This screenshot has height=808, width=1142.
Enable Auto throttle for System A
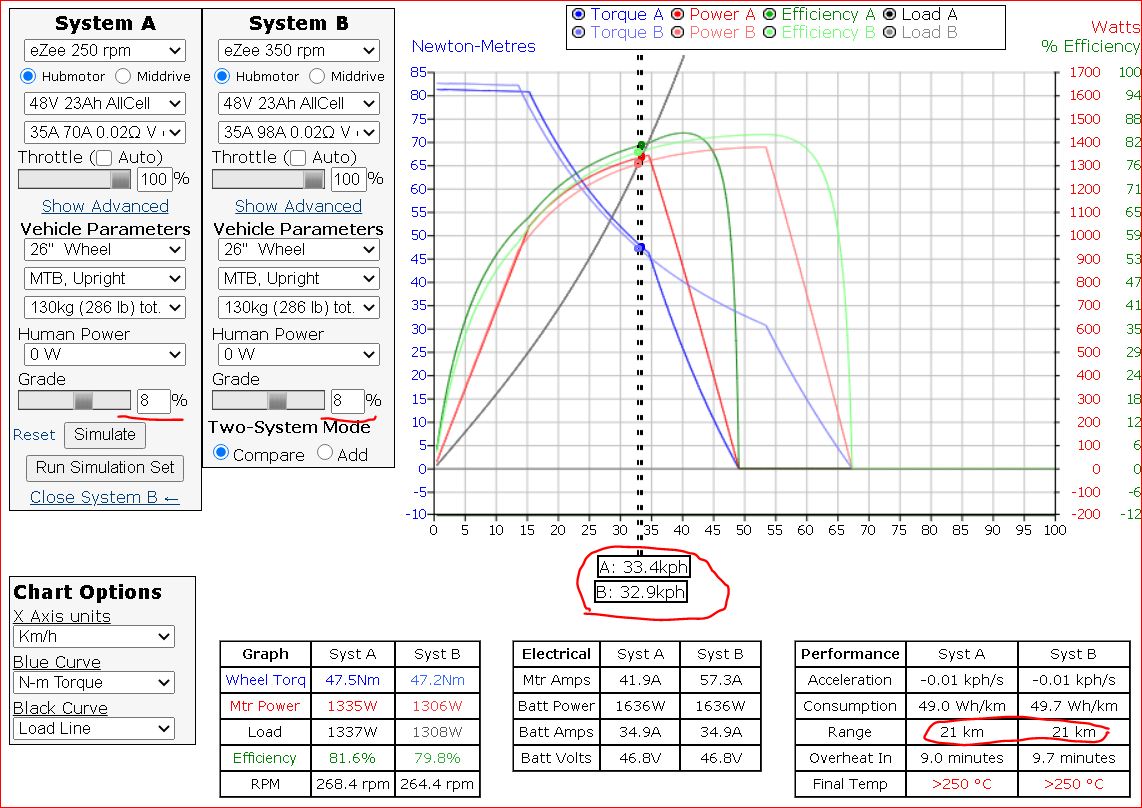coord(104,157)
